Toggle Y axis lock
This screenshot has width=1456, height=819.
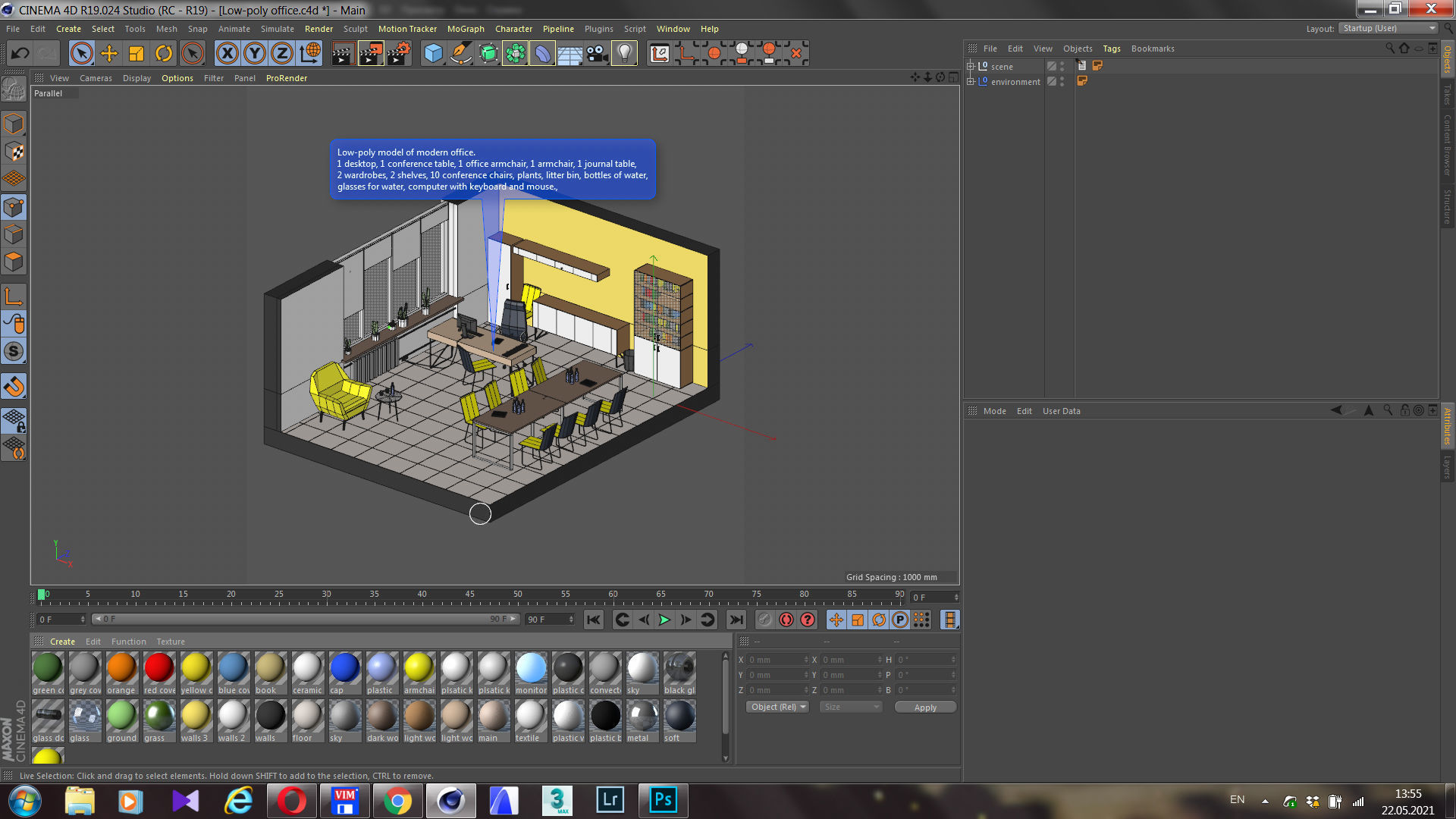(x=255, y=53)
